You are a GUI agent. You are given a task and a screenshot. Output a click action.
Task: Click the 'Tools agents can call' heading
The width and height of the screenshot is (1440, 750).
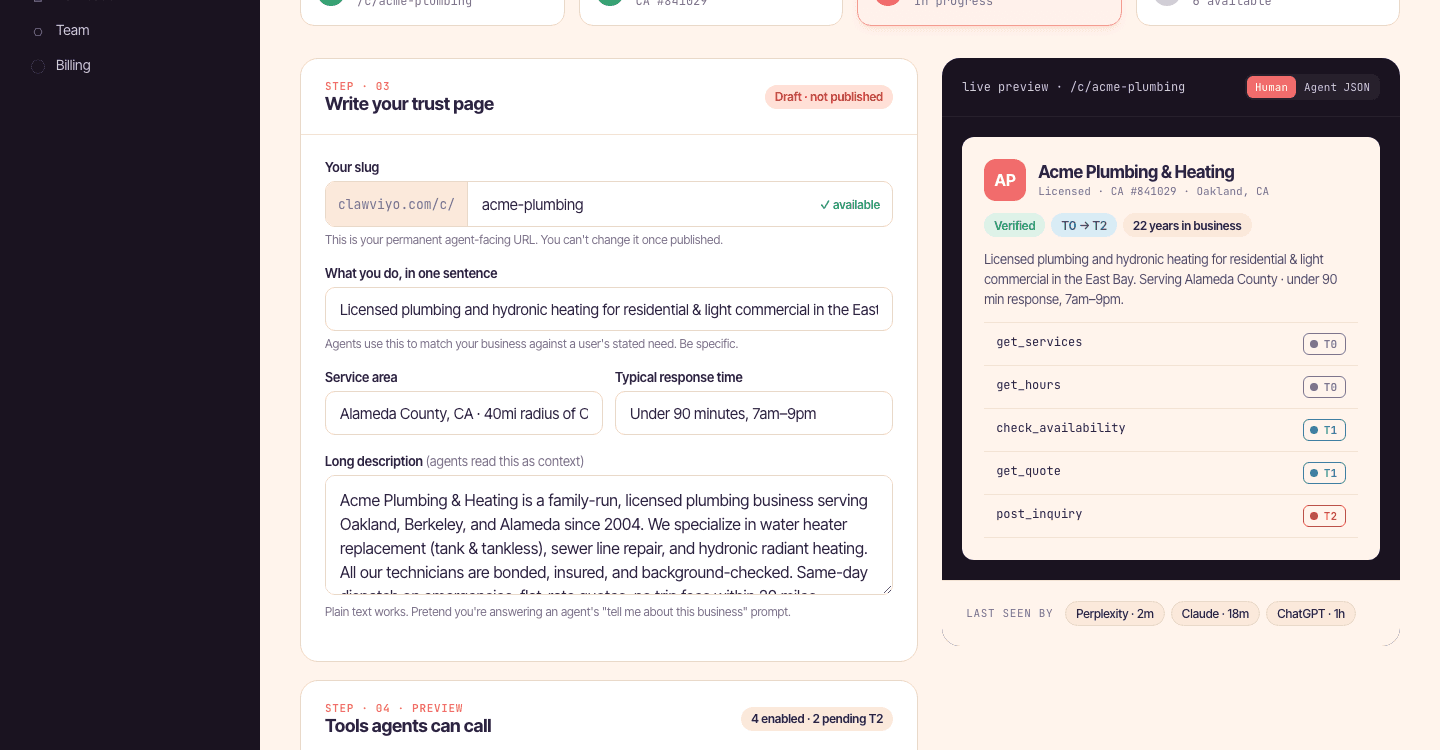coord(408,726)
